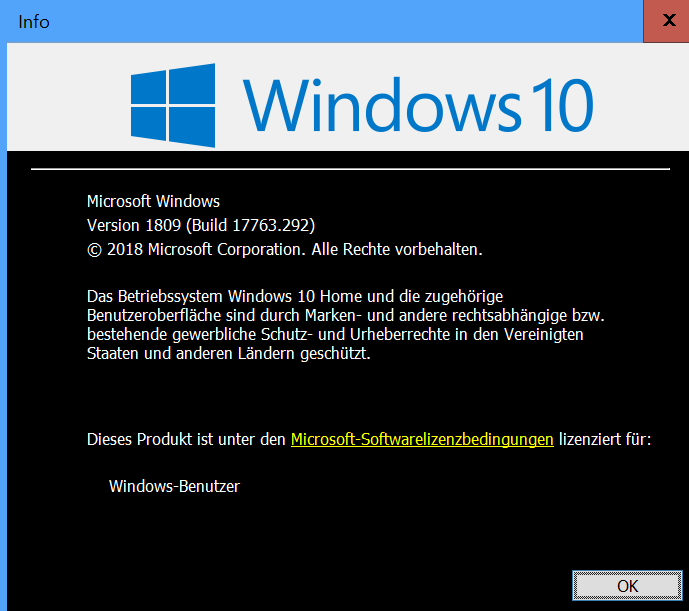Click the 'Info' title bar text

(x=34, y=22)
